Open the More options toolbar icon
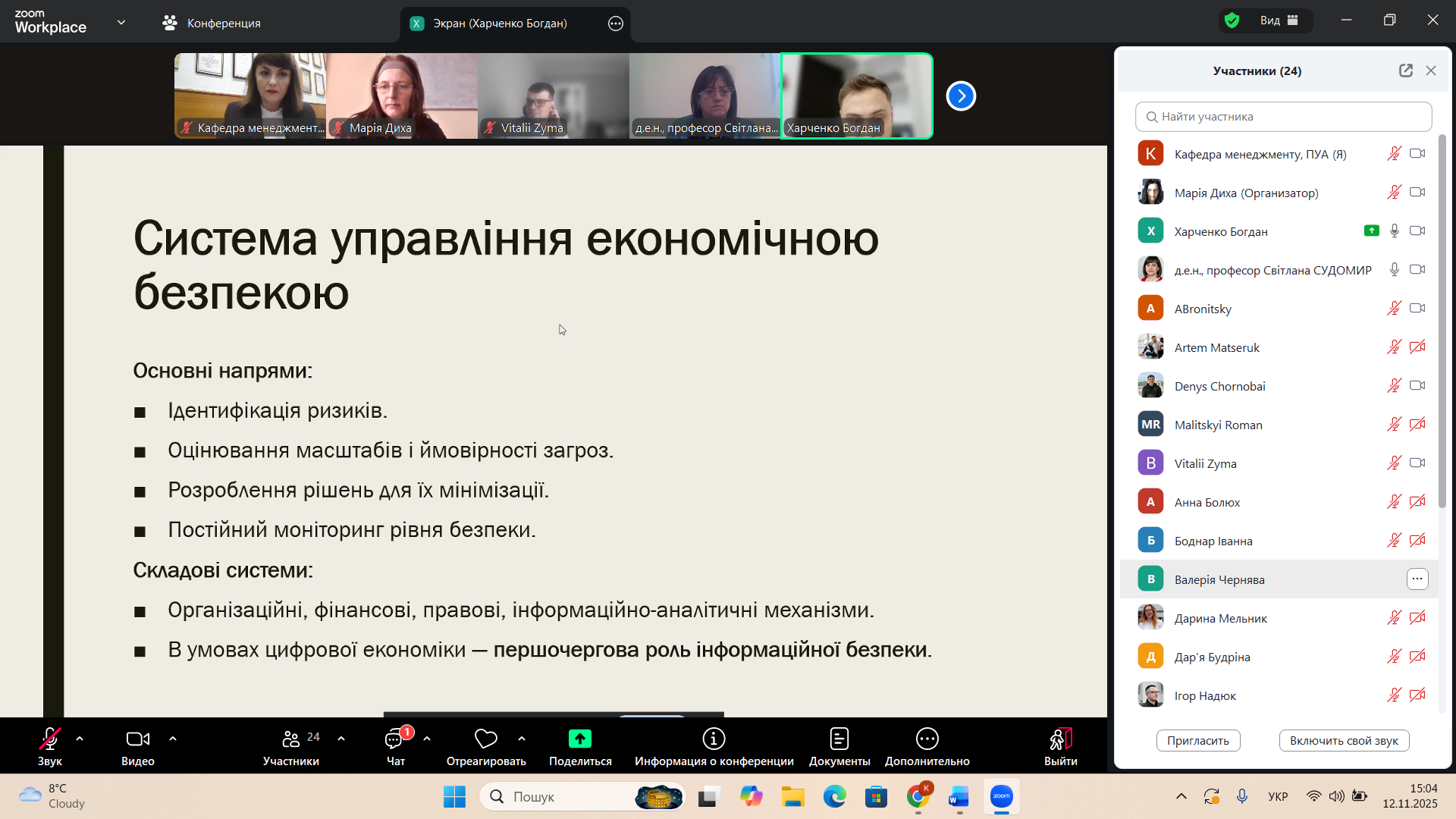The height and width of the screenshot is (819, 1456). [x=927, y=739]
